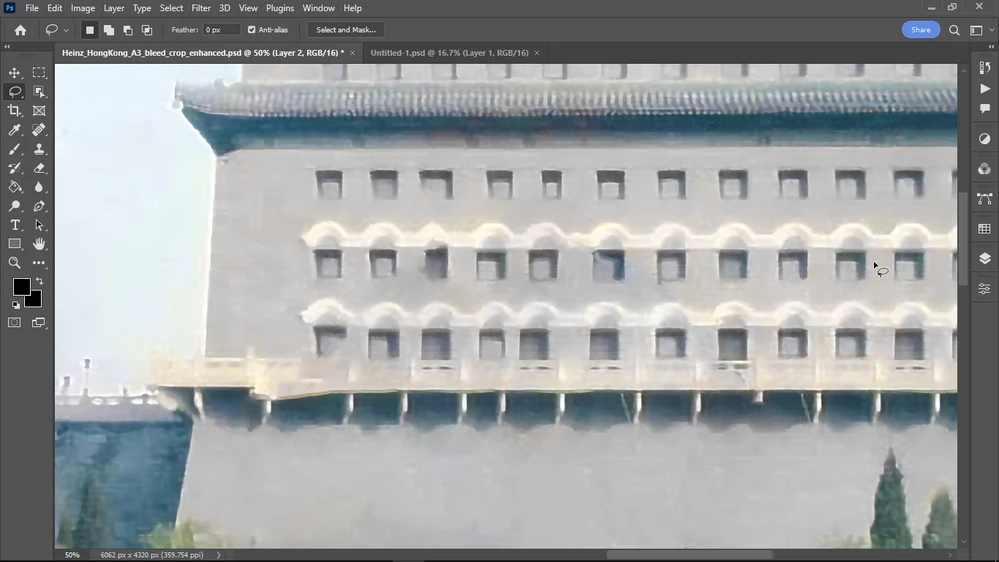
Task: Open the Edit Toolbar three-dots menu
Action: tap(39, 263)
